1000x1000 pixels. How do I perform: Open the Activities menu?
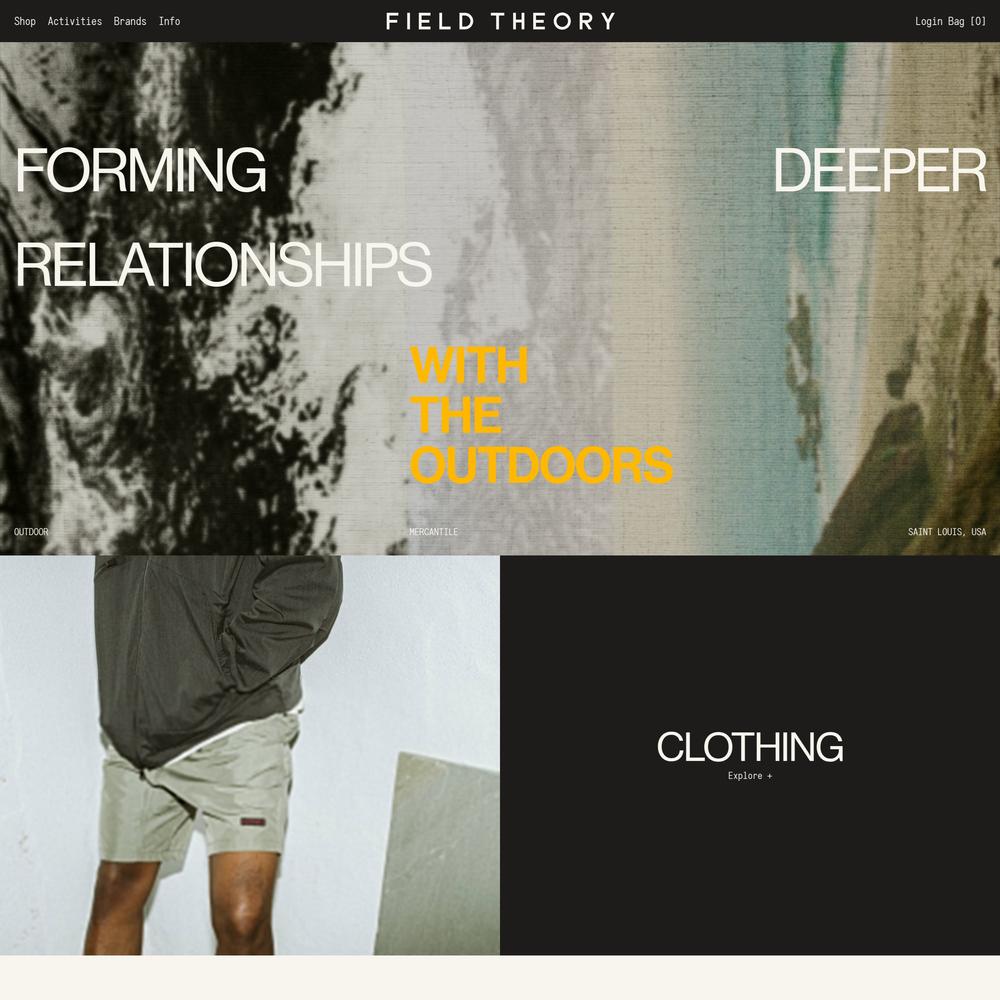pos(75,21)
